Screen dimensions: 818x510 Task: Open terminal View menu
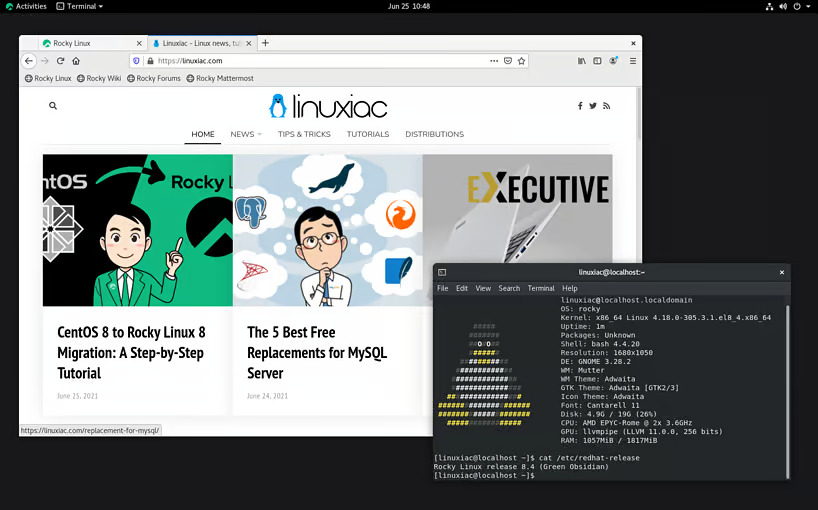(x=483, y=288)
